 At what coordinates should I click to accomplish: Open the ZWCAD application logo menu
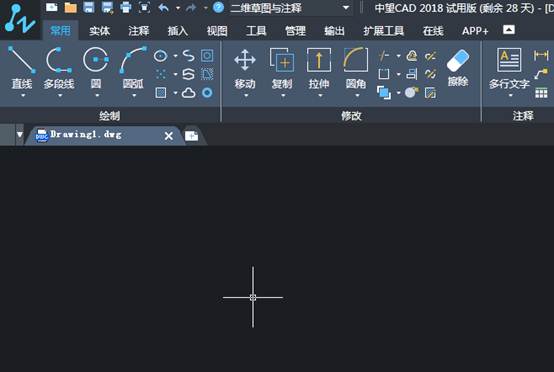click(20, 19)
